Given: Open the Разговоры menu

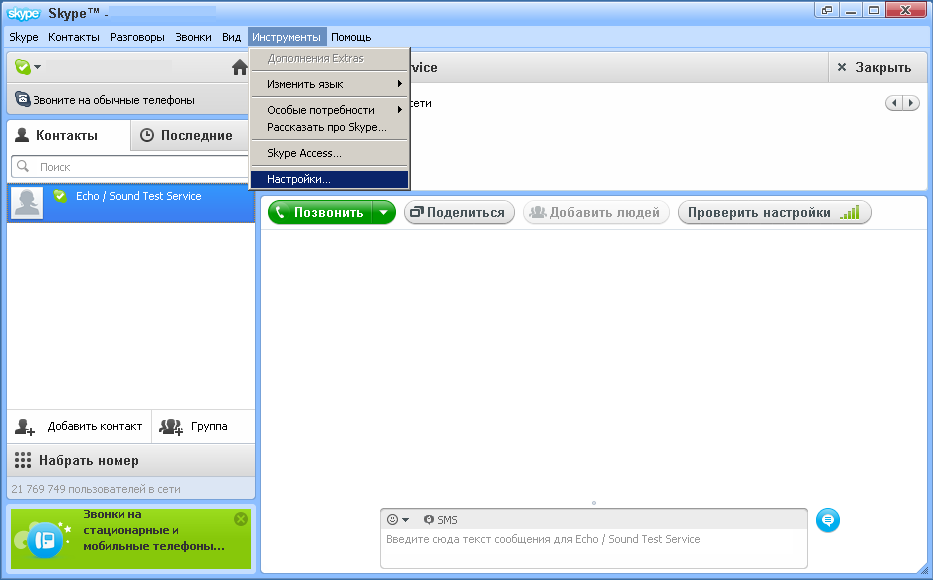Looking at the screenshot, I should [137, 37].
